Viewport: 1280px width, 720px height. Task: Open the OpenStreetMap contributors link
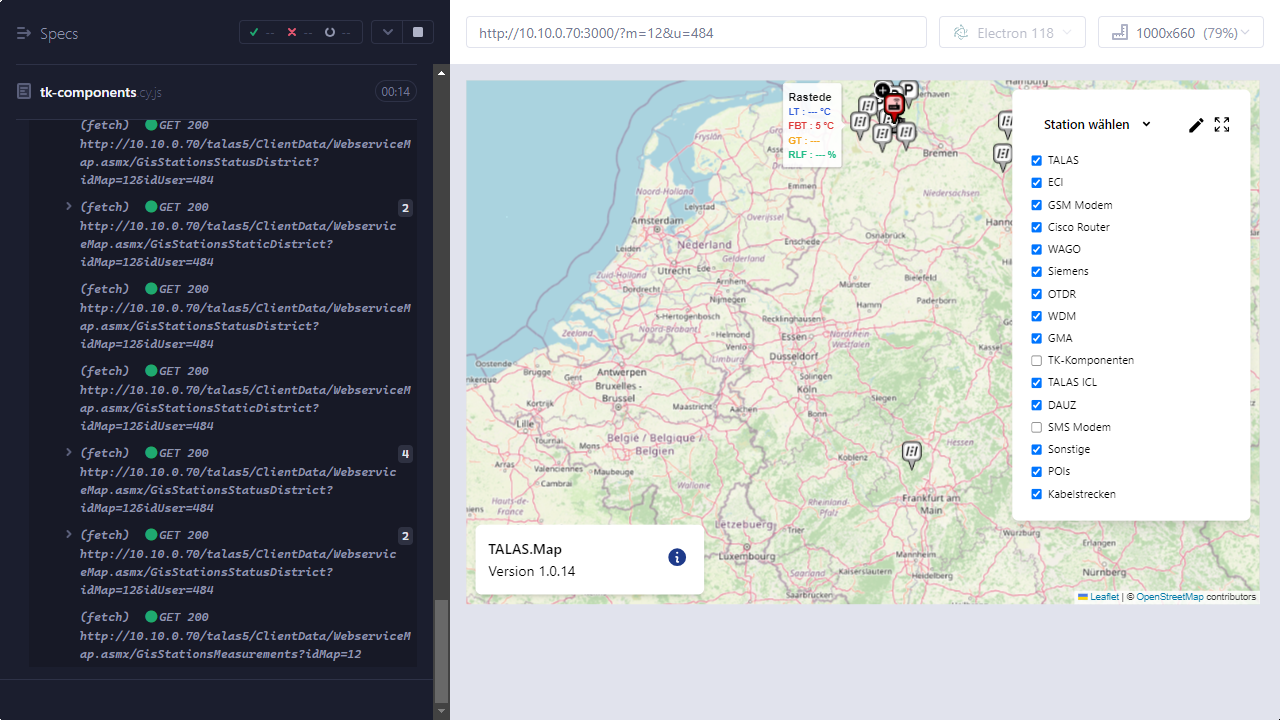point(1169,597)
